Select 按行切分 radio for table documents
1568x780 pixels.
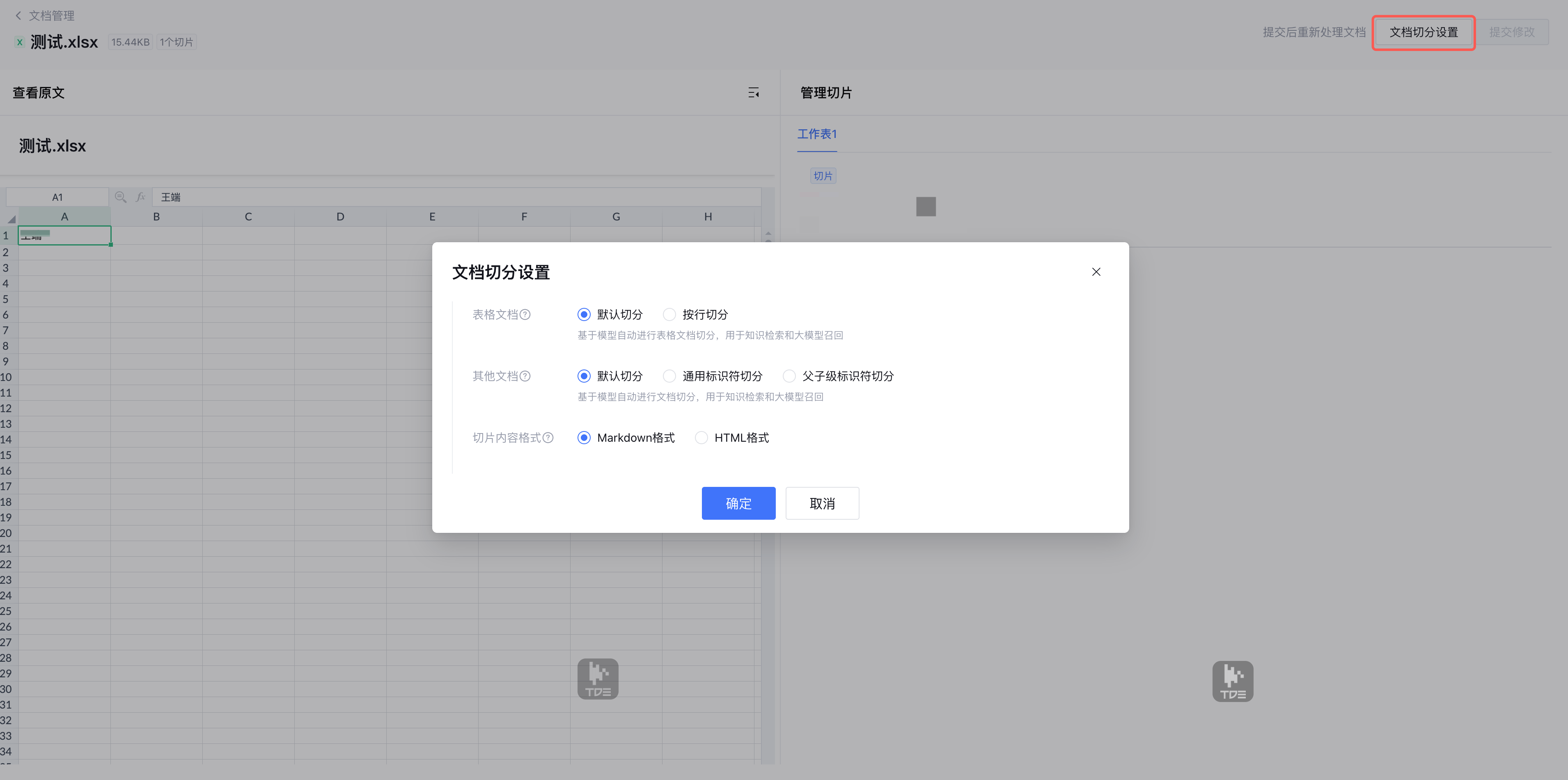point(669,314)
